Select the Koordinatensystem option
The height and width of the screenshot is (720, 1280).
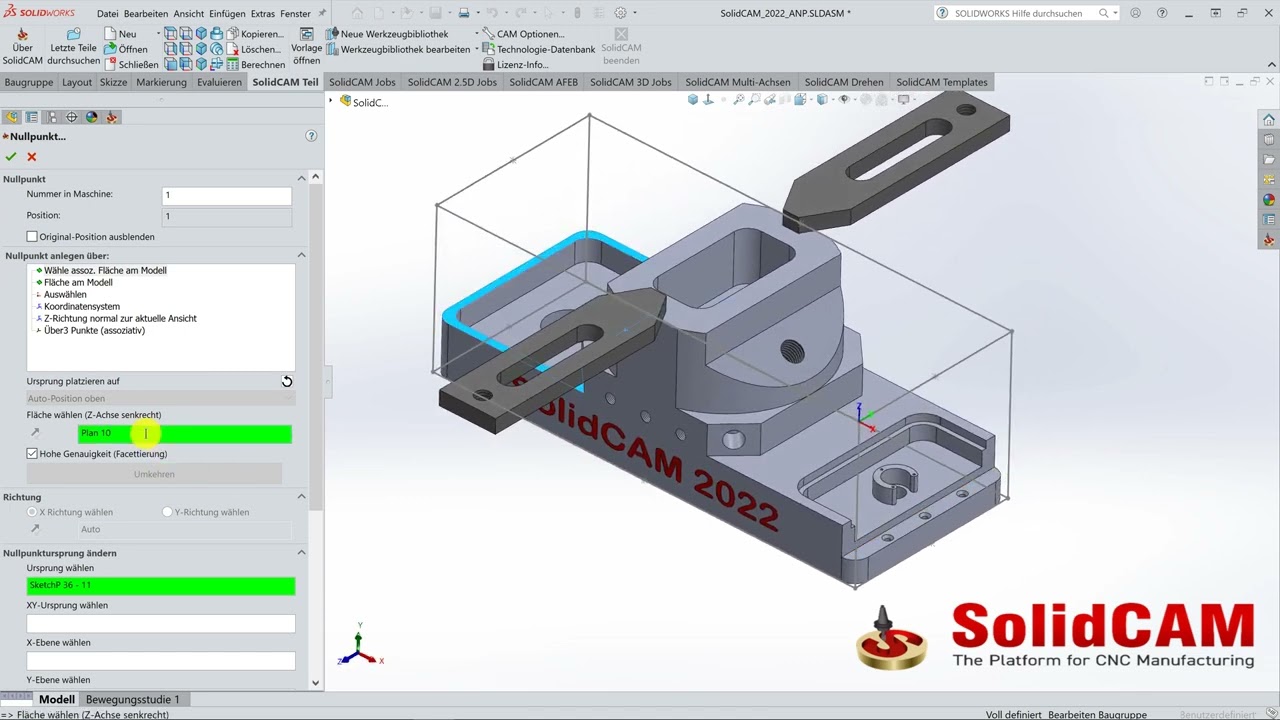pyautogui.click(x=81, y=306)
